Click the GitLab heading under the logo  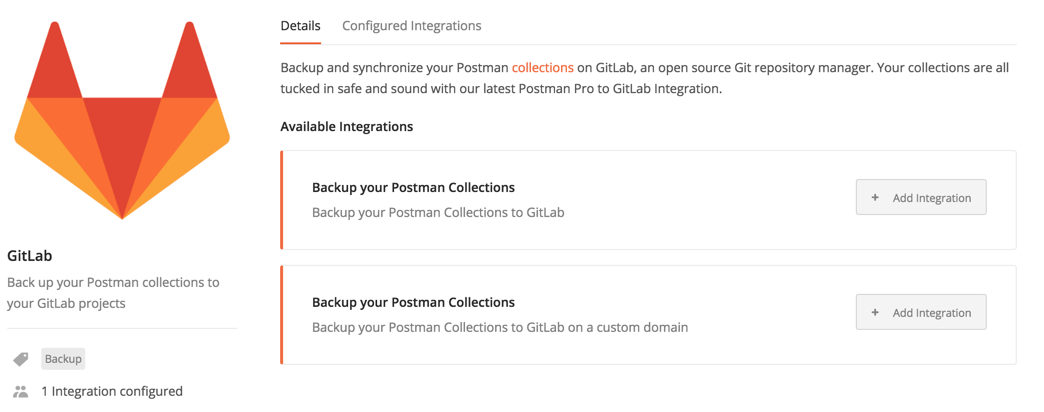coord(29,256)
